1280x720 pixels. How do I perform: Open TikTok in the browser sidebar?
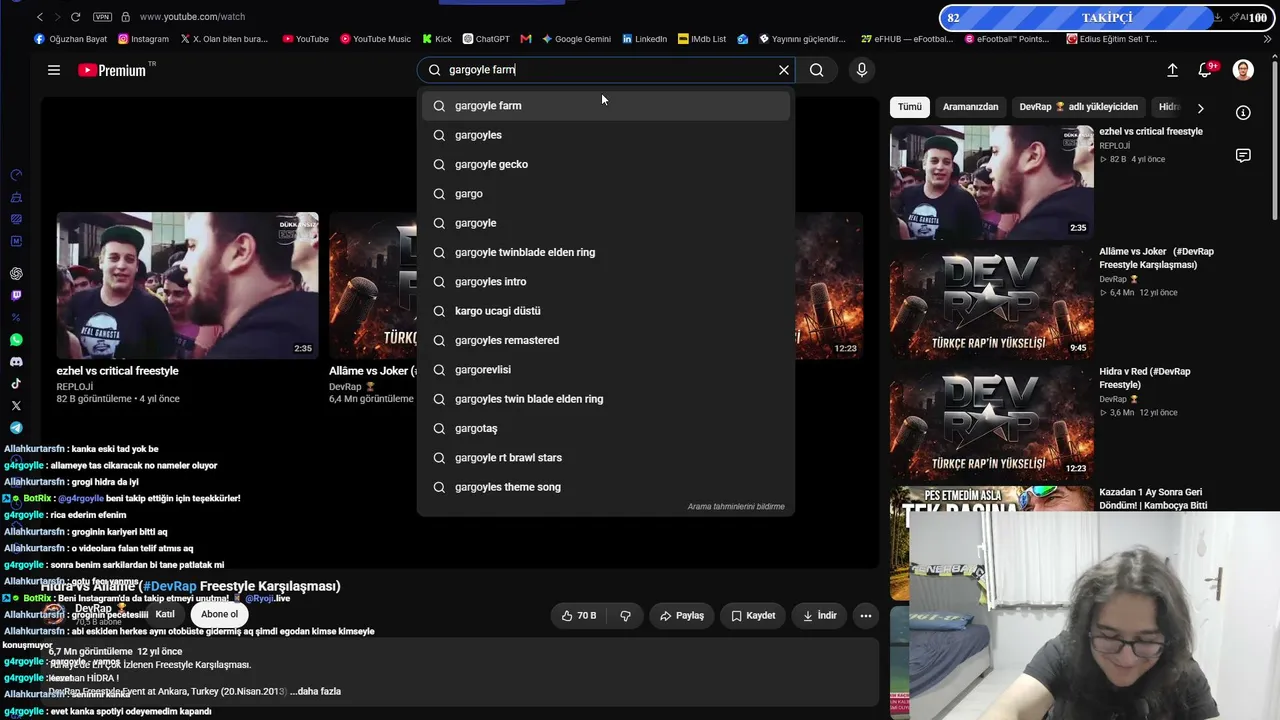(16, 384)
